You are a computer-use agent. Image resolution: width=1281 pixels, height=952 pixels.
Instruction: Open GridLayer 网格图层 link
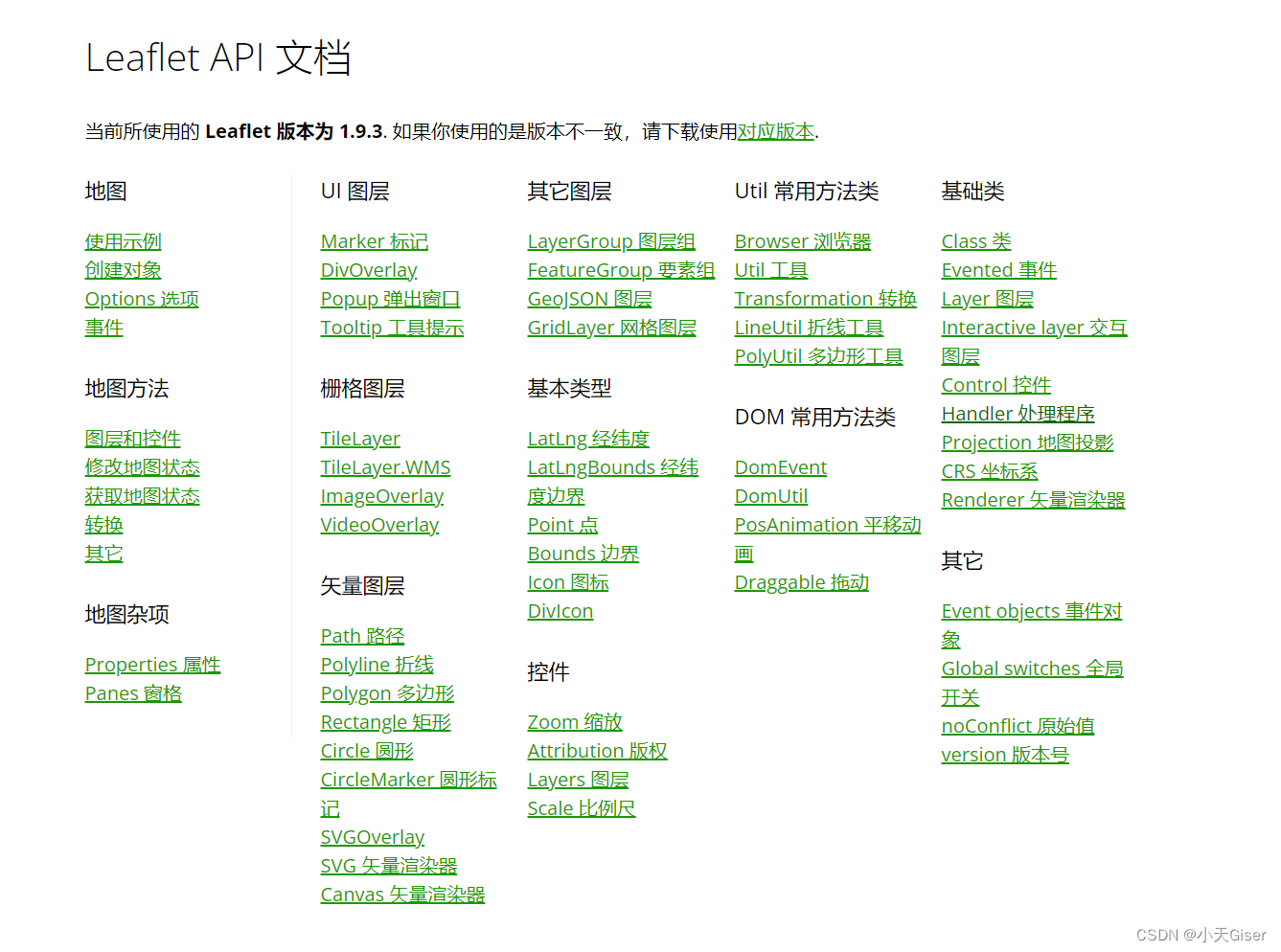(611, 328)
